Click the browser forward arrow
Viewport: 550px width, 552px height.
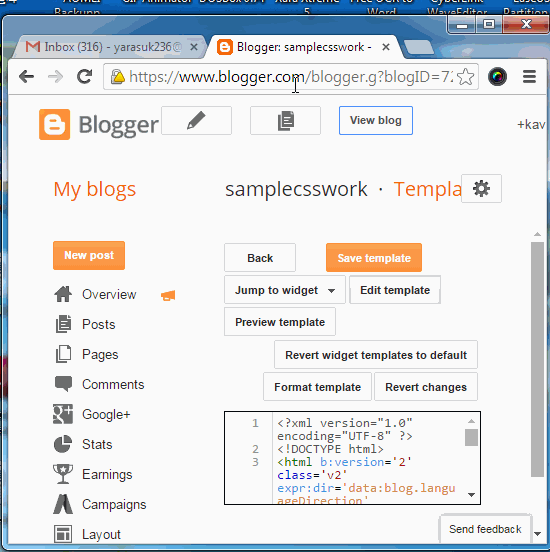56,76
